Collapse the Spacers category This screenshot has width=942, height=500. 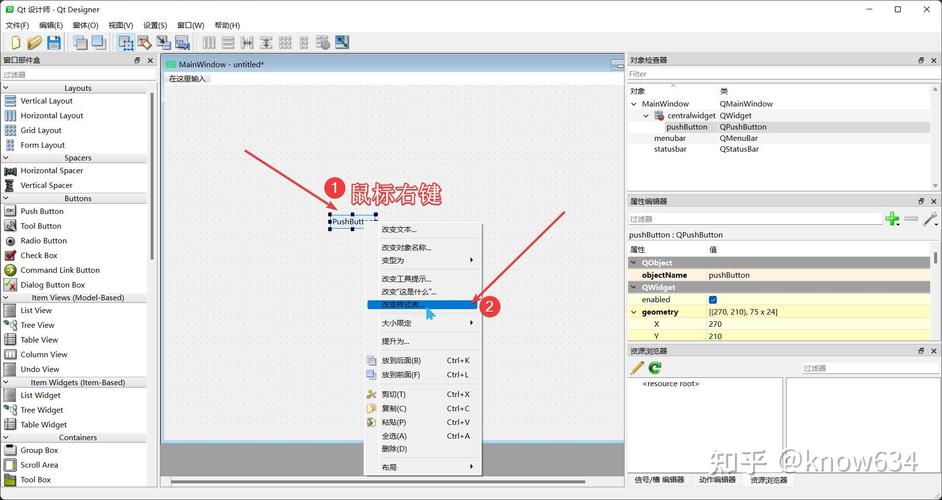[x=5, y=157]
